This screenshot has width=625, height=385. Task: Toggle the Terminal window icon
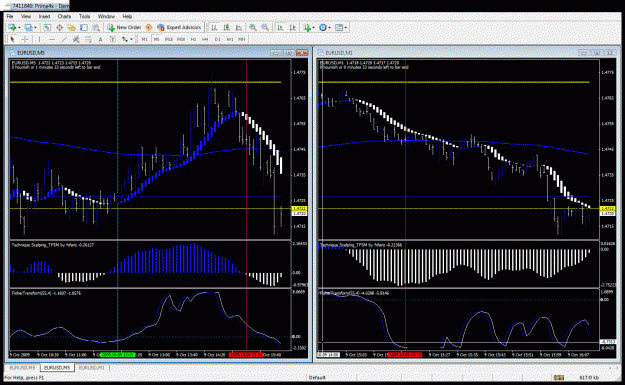click(x=84, y=28)
